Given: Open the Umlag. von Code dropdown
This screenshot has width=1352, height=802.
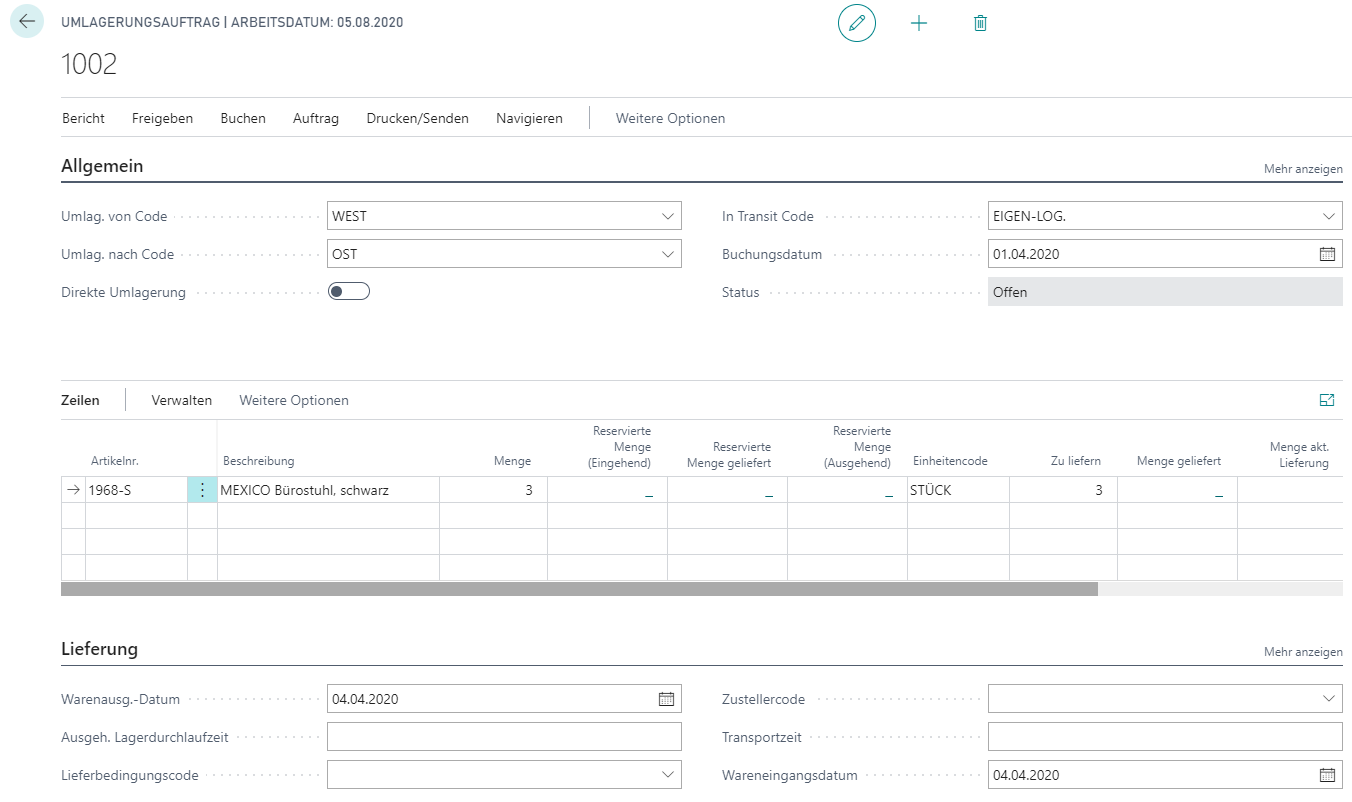Looking at the screenshot, I should [x=668, y=216].
